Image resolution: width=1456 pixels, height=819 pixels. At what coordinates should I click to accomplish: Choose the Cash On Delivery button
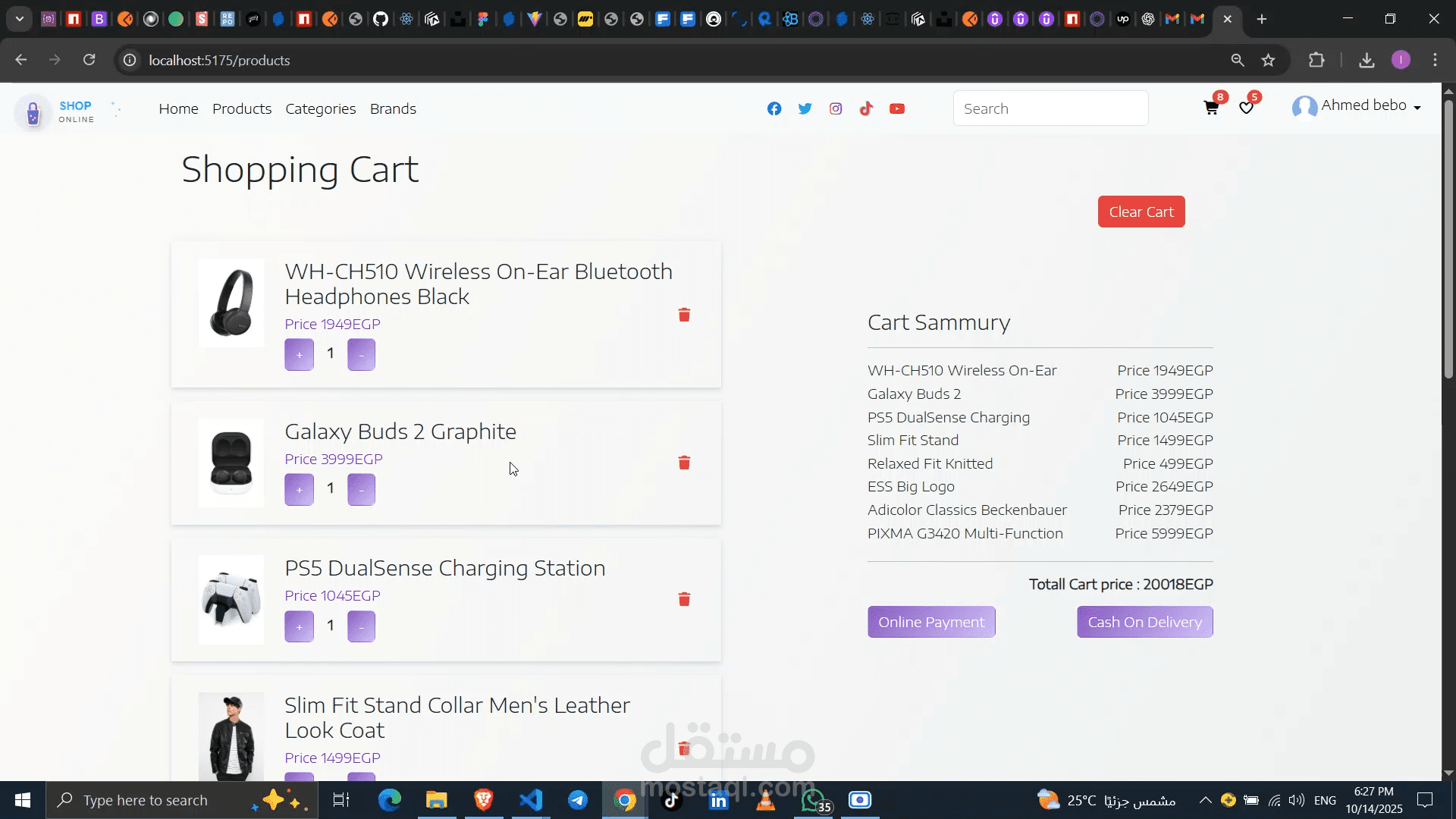(x=1144, y=622)
